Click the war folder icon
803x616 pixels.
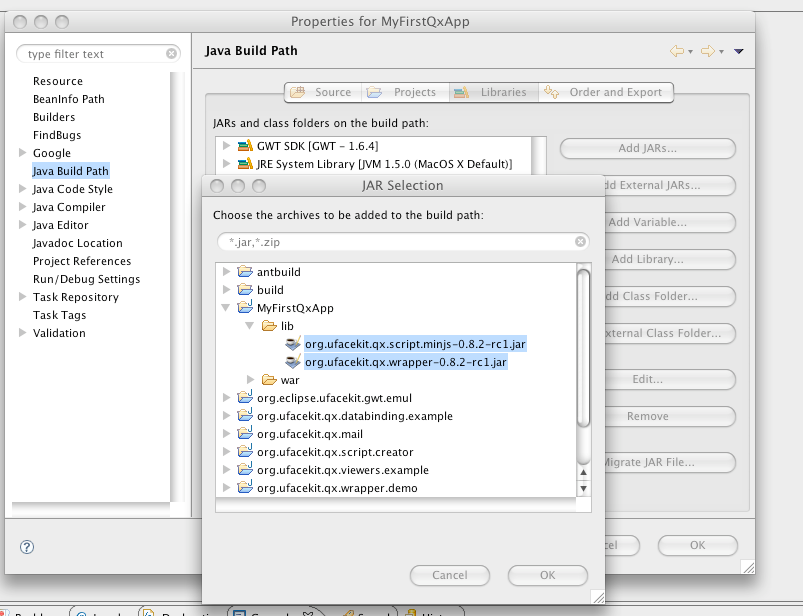[x=269, y=379]
